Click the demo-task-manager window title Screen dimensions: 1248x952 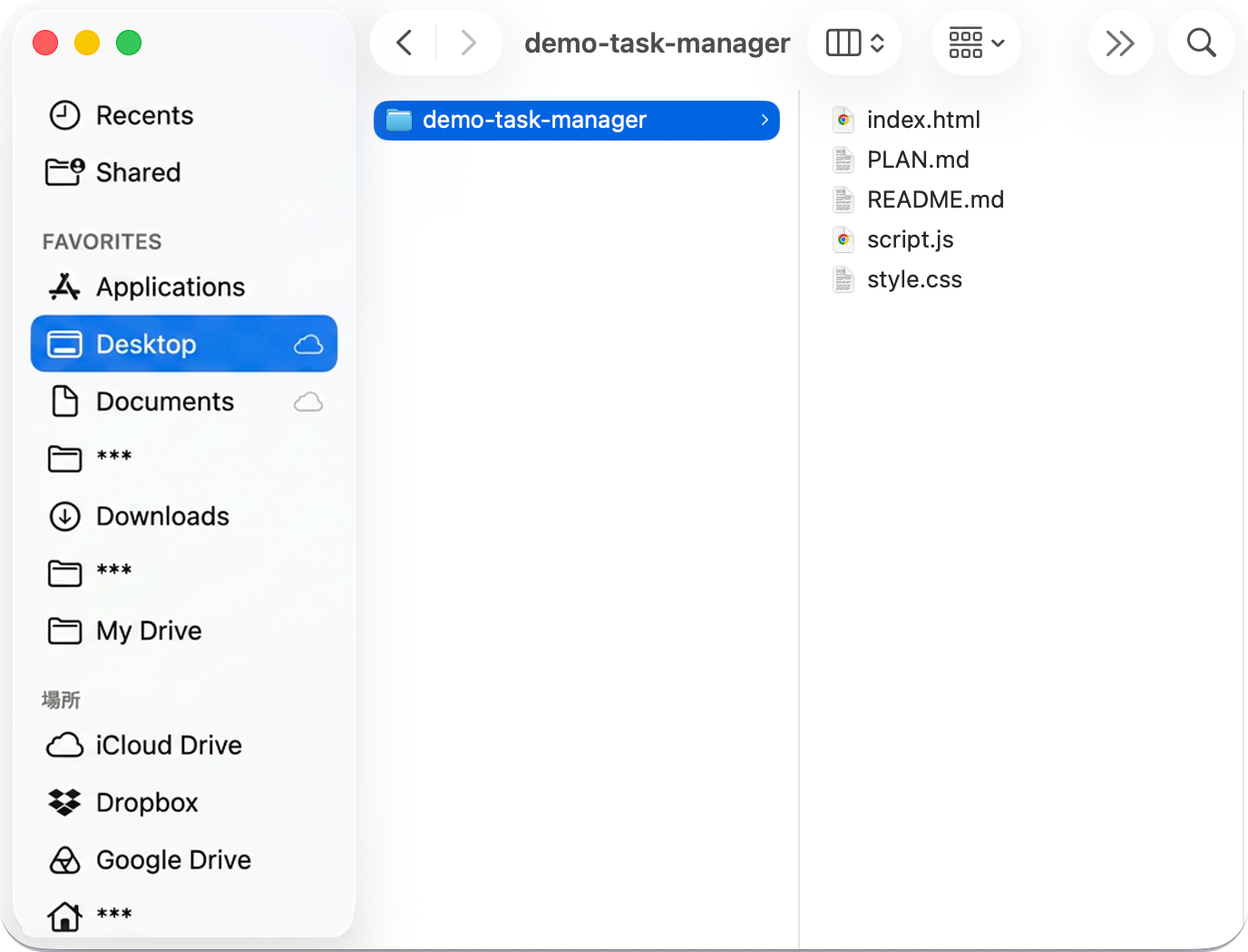pyautogui.click(x=658, y=43)
